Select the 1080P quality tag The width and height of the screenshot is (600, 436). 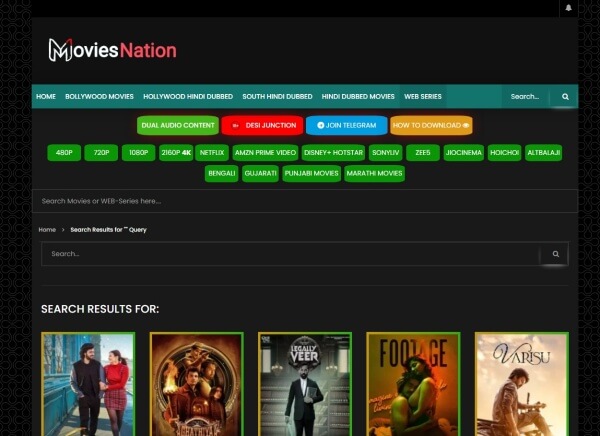click(x=138, y=152)
